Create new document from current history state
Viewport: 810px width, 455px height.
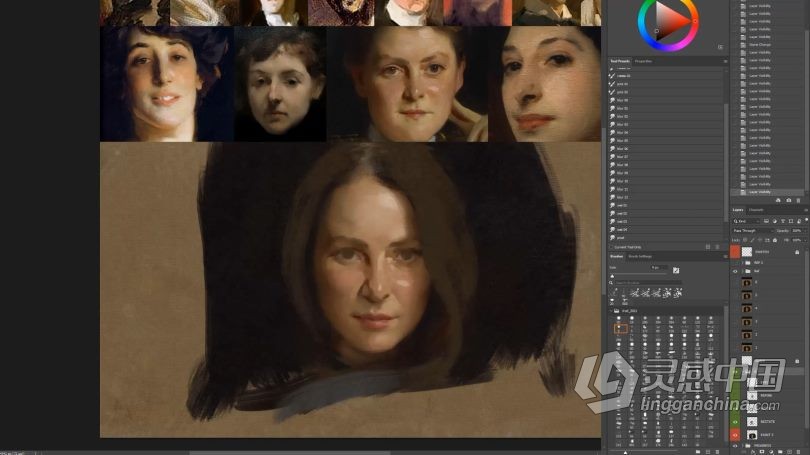coord(778,200)
